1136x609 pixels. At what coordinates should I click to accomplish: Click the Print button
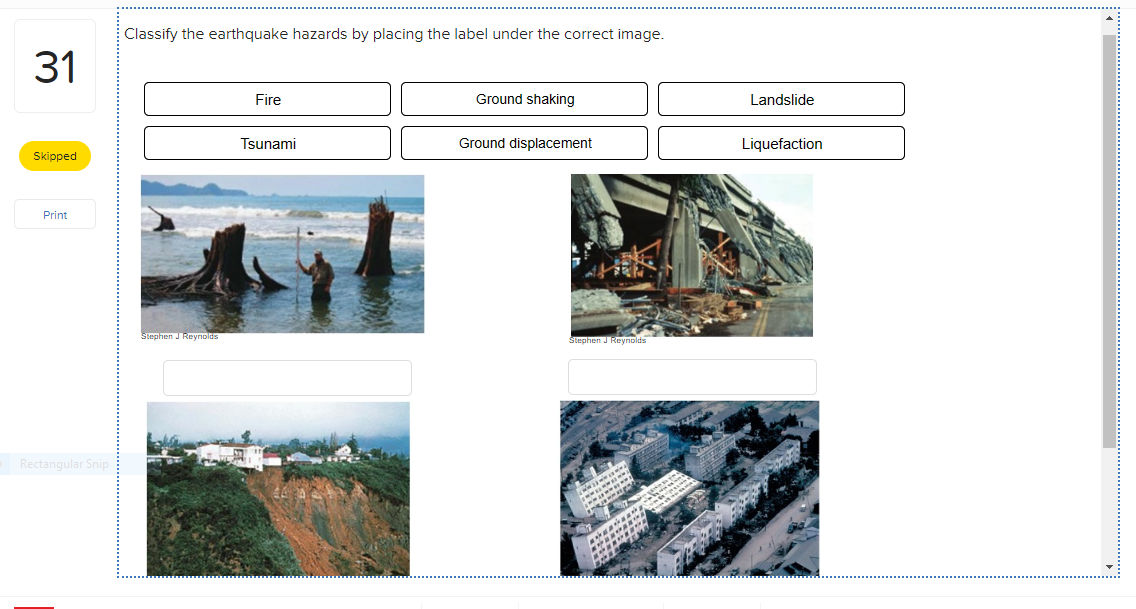point(54,214)
